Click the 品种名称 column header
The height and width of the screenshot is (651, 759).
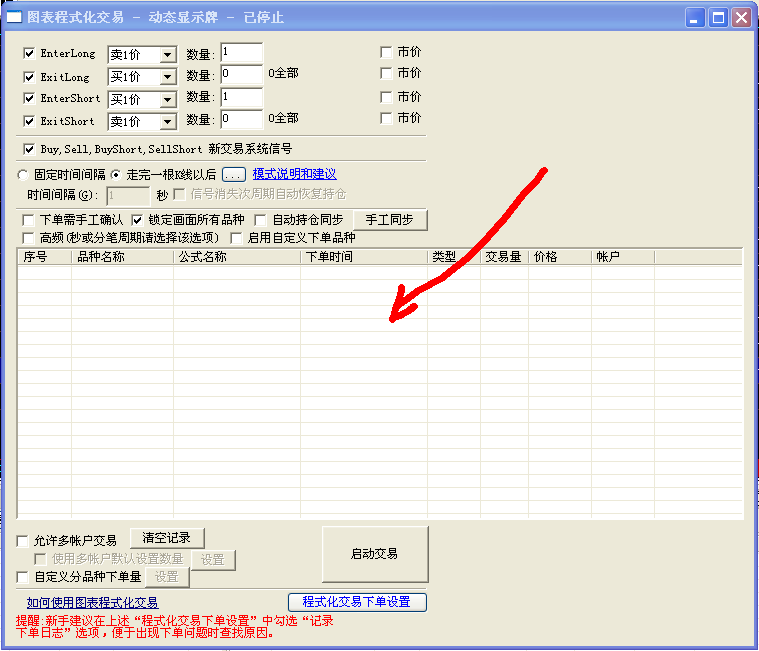122,257
